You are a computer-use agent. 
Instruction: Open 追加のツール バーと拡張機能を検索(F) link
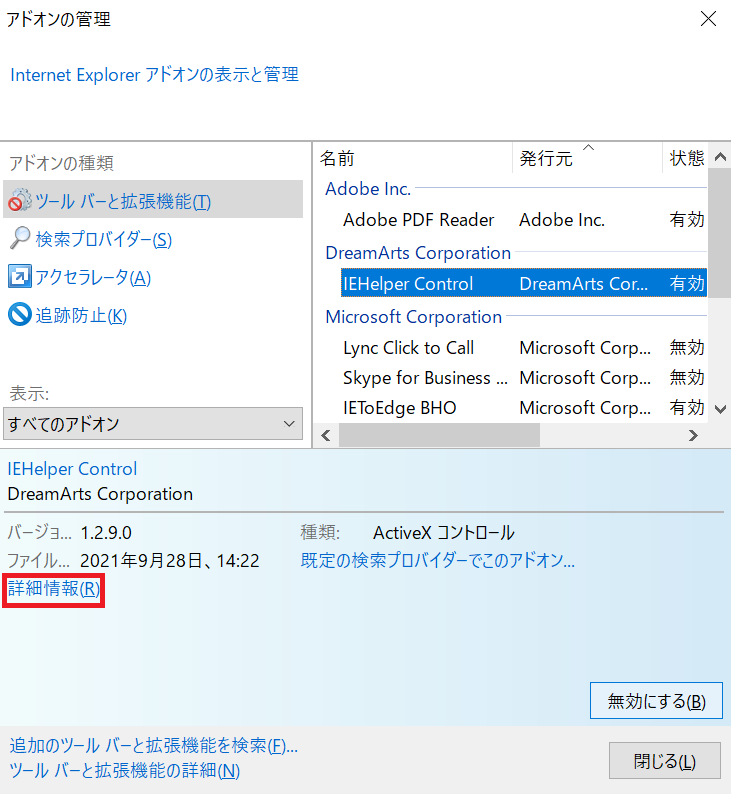[x=153, y=746]
